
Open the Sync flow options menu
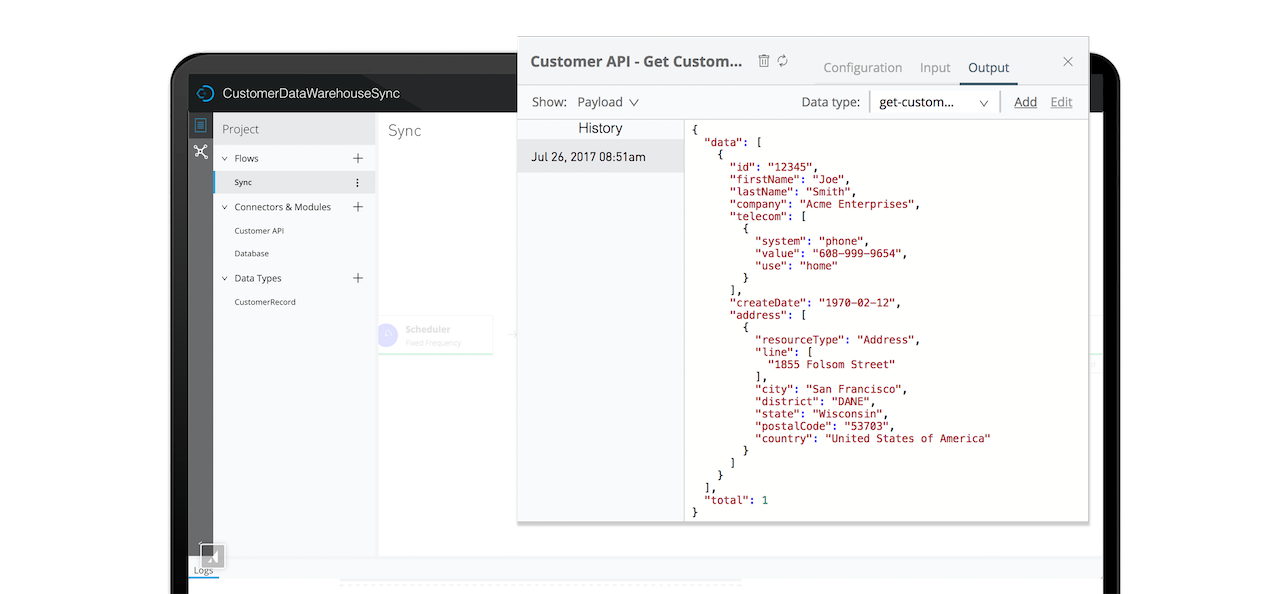coord(358,183)
